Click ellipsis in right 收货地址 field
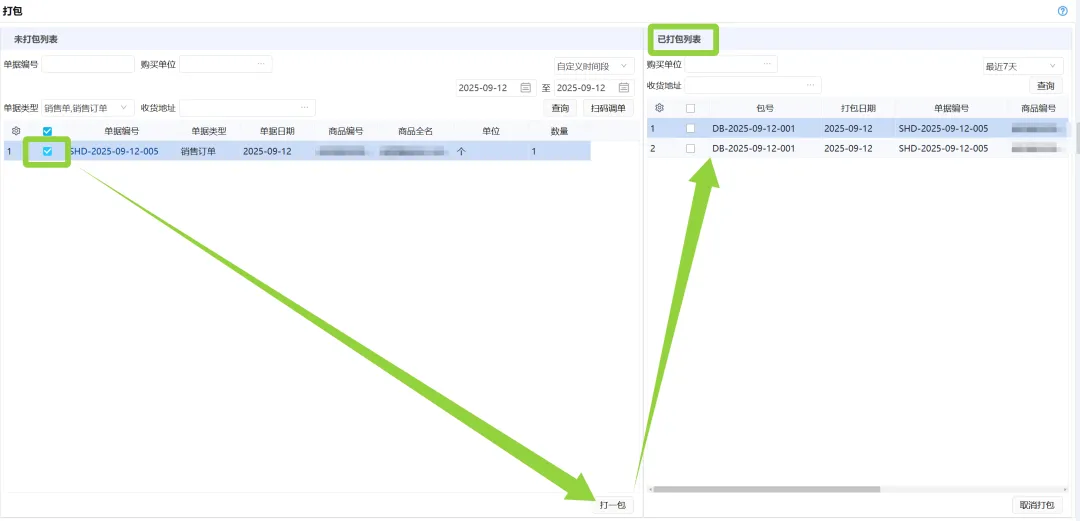Image resolution: width=1080 pixels, height=521 pixels. (810, 86)
